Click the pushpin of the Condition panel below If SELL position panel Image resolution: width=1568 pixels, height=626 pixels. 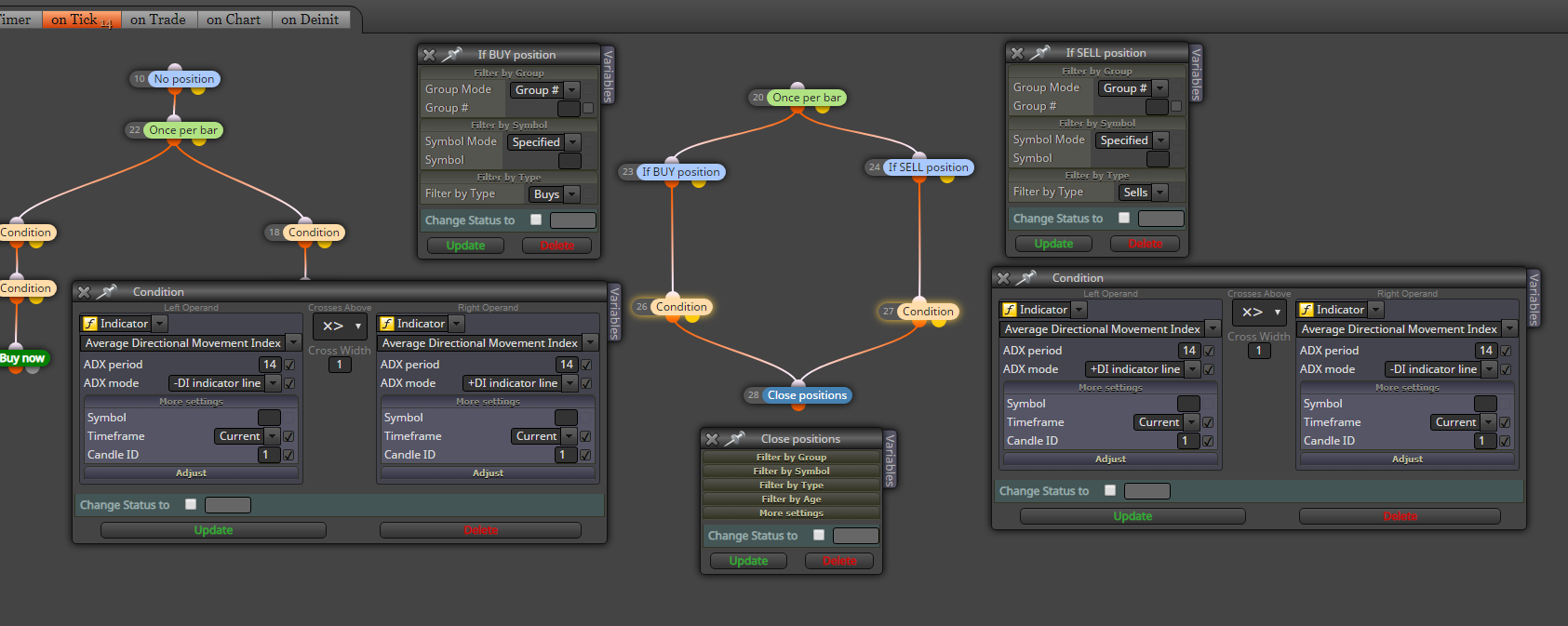(x=1025, y=278)
